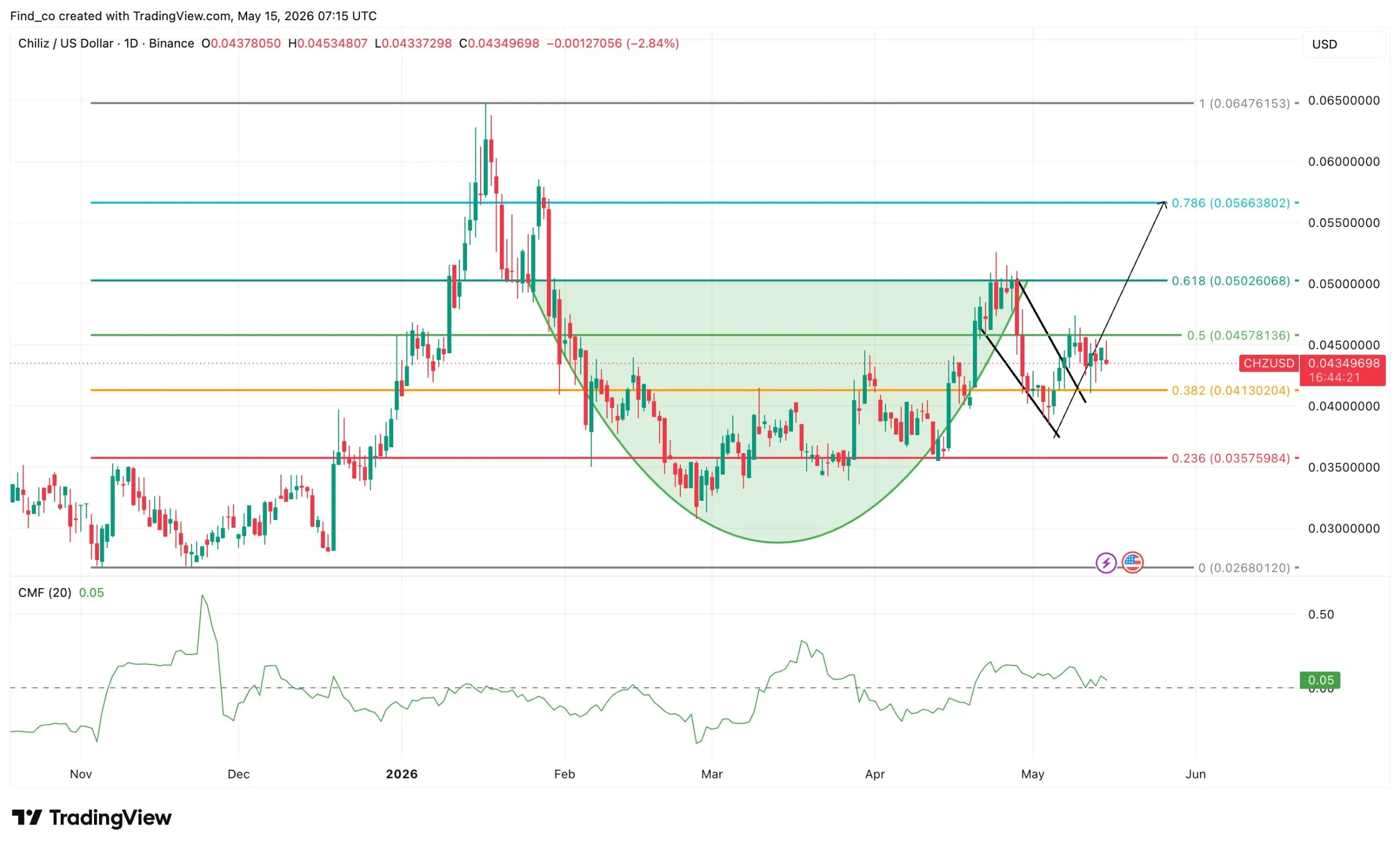
Task: Click the 0.03000000 price axis value
Action: point(1344,528)
